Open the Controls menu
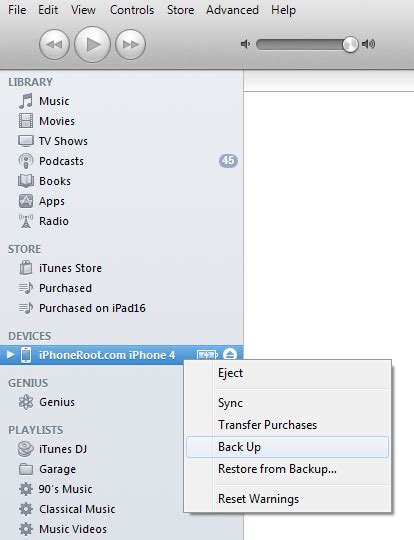The image size is (414, 540). click(x=132, y=10)
